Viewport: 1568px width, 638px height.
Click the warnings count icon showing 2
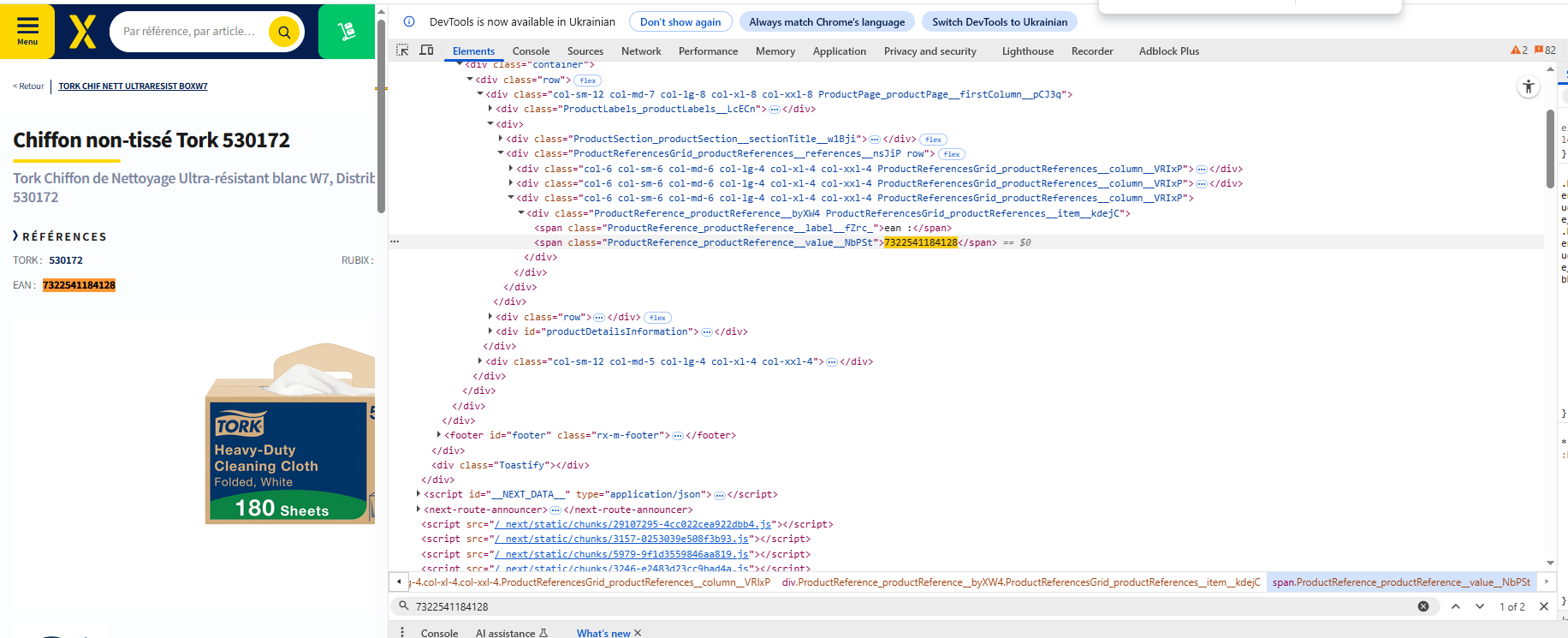[1519, 51]
